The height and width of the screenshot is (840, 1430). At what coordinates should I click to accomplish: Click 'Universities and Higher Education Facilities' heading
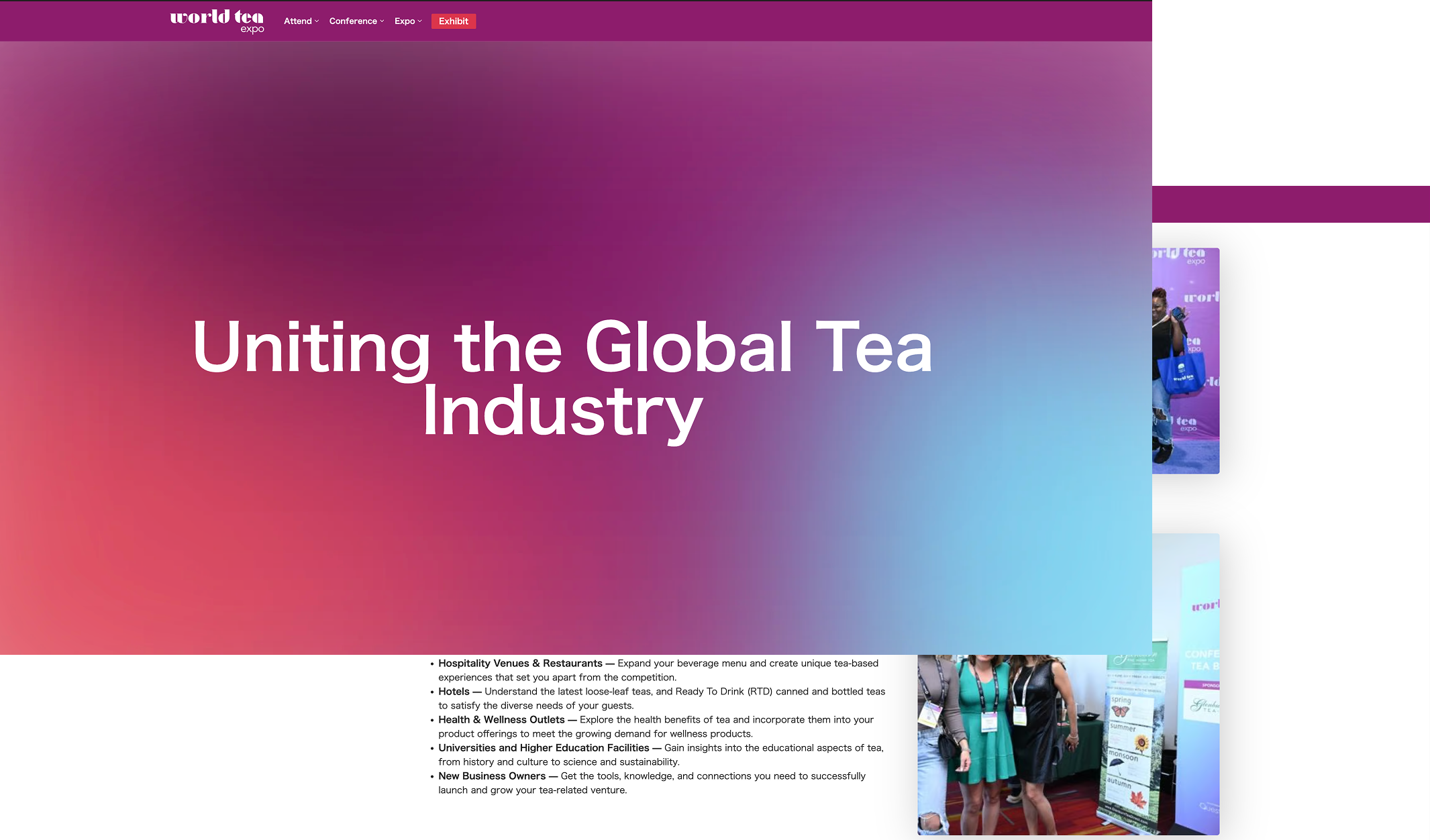(544, 747)
